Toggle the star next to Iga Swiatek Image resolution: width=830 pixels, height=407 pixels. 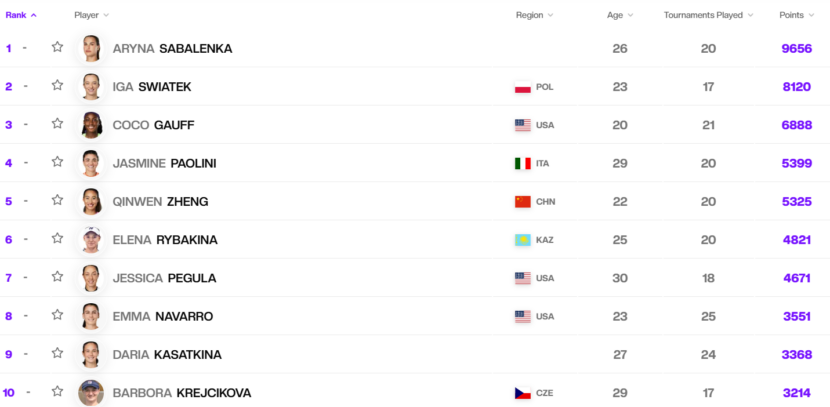57,85
